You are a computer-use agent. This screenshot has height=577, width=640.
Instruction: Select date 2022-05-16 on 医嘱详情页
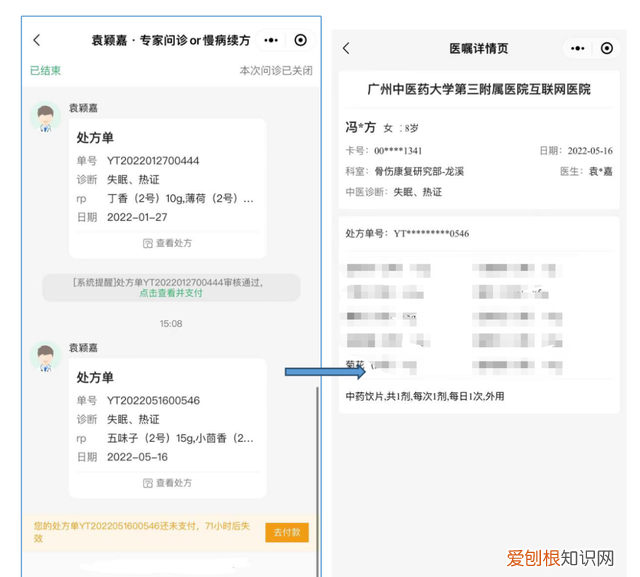590,151
